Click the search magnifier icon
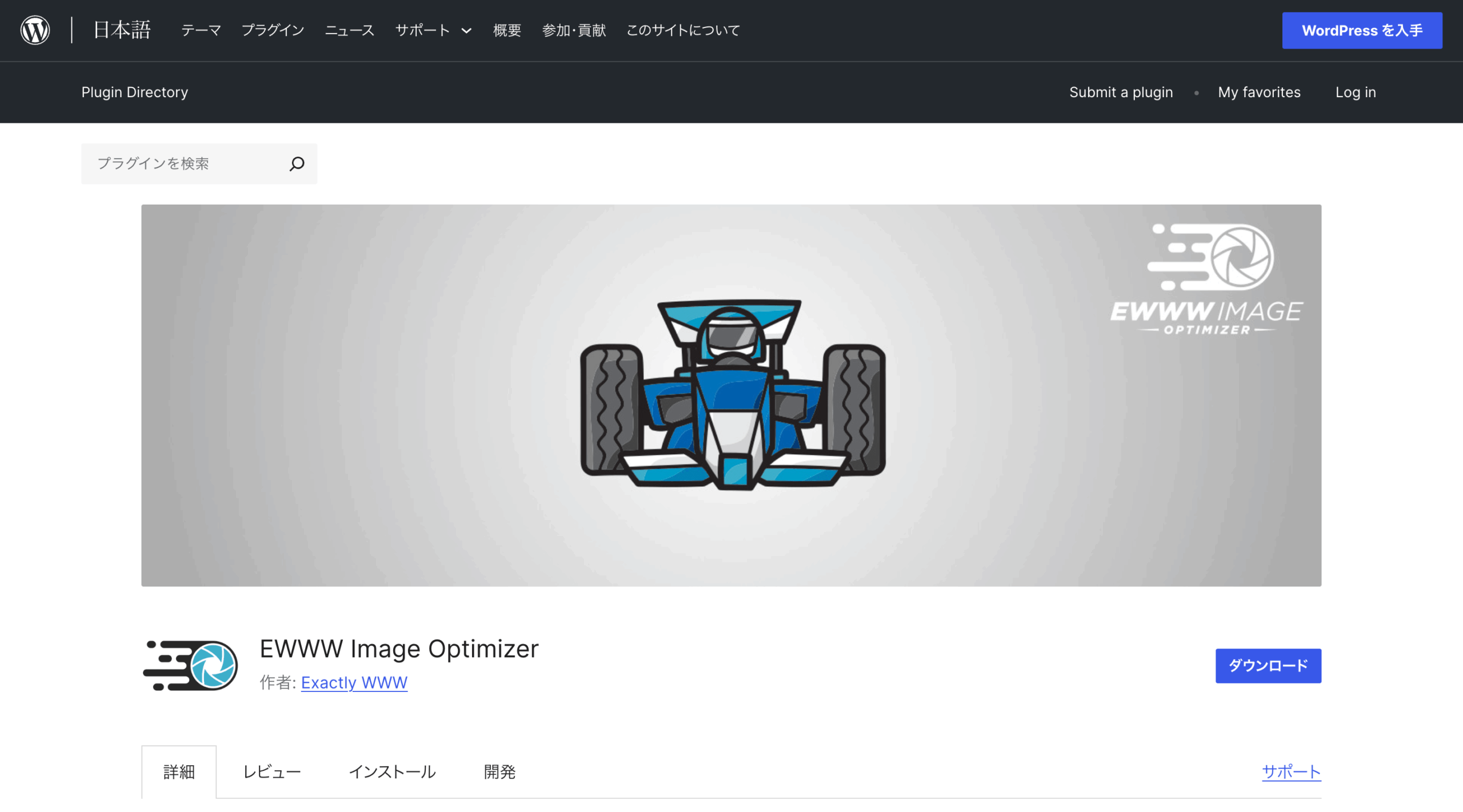The image size is (1463, 812). point(297,164)
